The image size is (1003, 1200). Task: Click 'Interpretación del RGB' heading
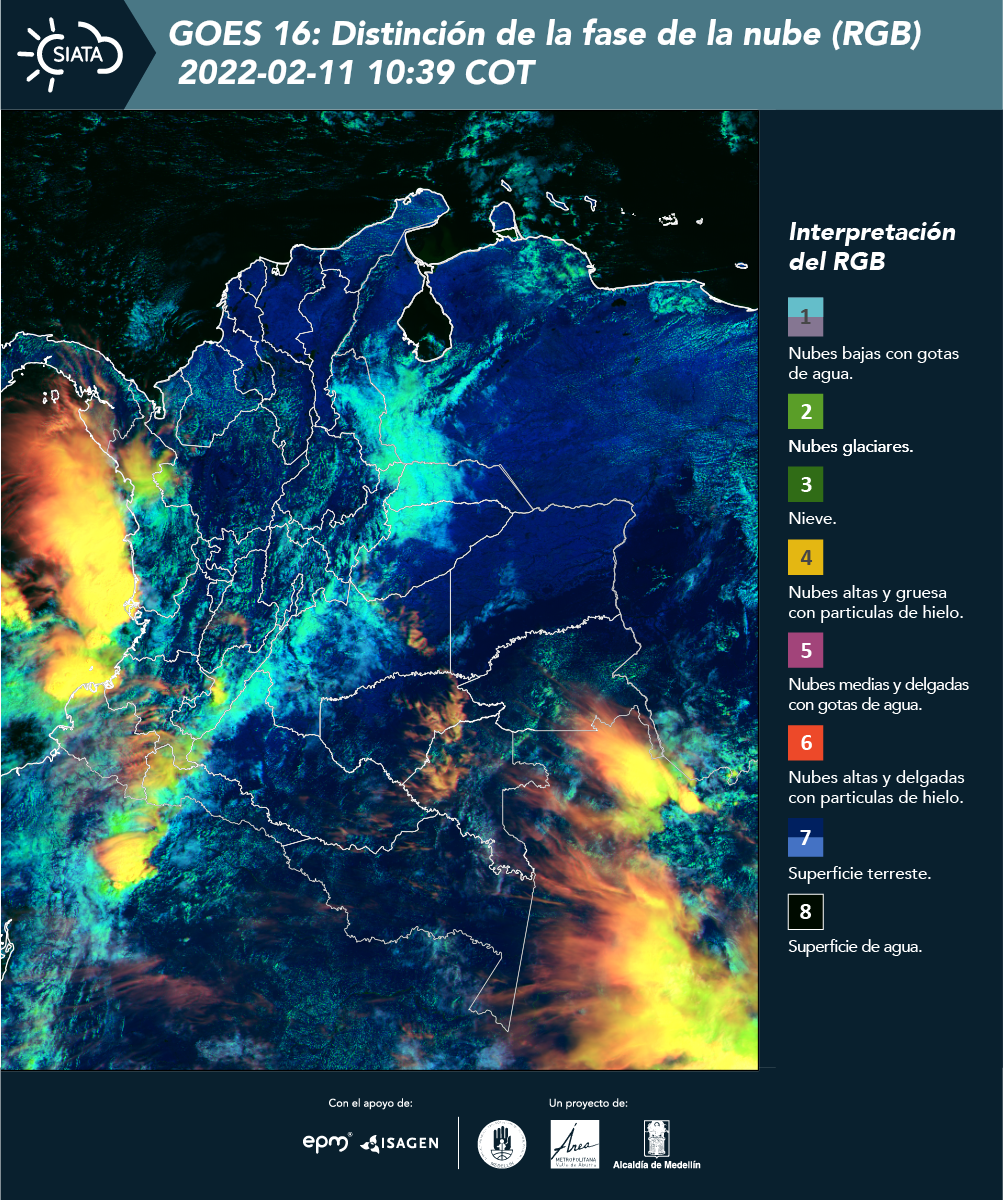point(872,247)
